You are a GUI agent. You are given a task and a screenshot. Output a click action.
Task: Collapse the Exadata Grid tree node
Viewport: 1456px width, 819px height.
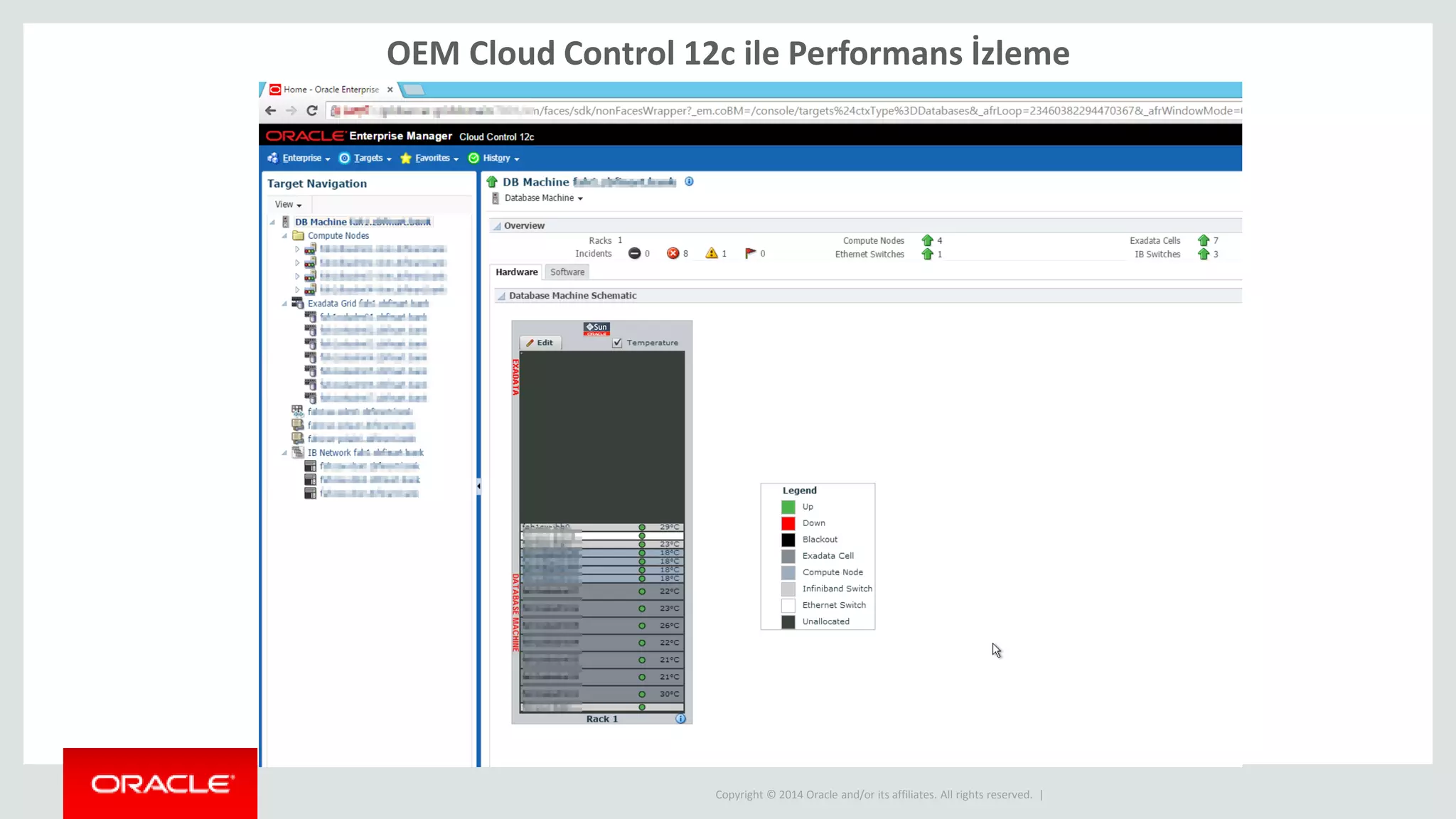click(284, 304)
